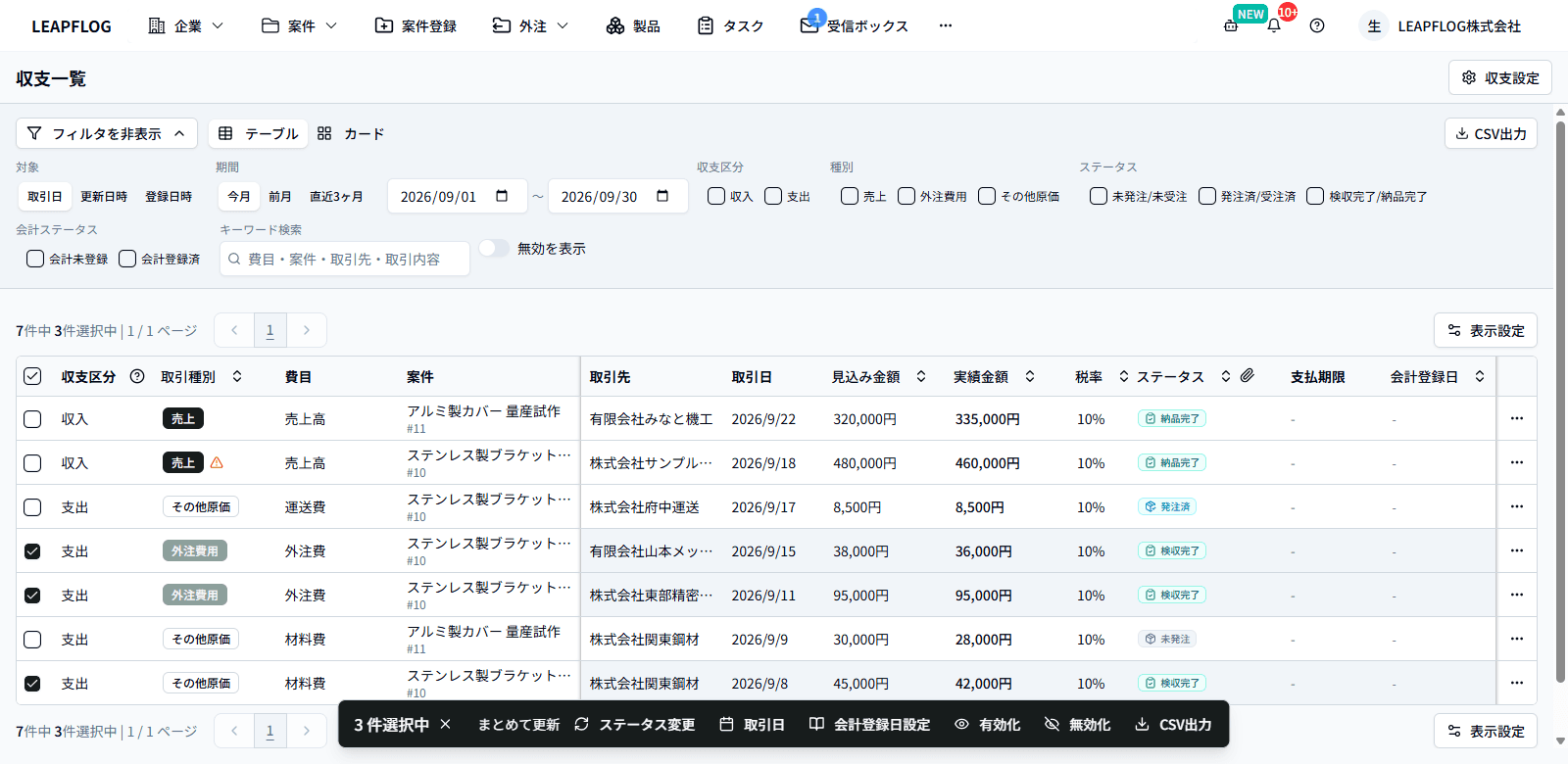The width and height of the screenshot is (1568, 764).
Task: Open the help question mark icon
Action: point(1317,25)
